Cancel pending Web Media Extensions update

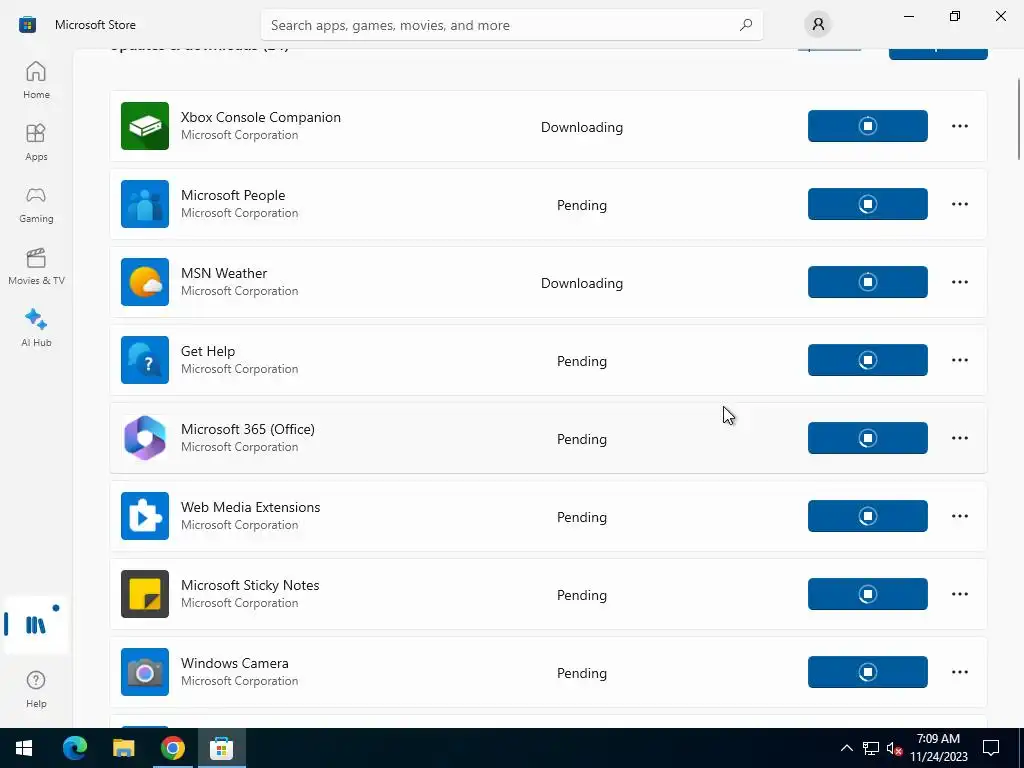tap(867, 516)
